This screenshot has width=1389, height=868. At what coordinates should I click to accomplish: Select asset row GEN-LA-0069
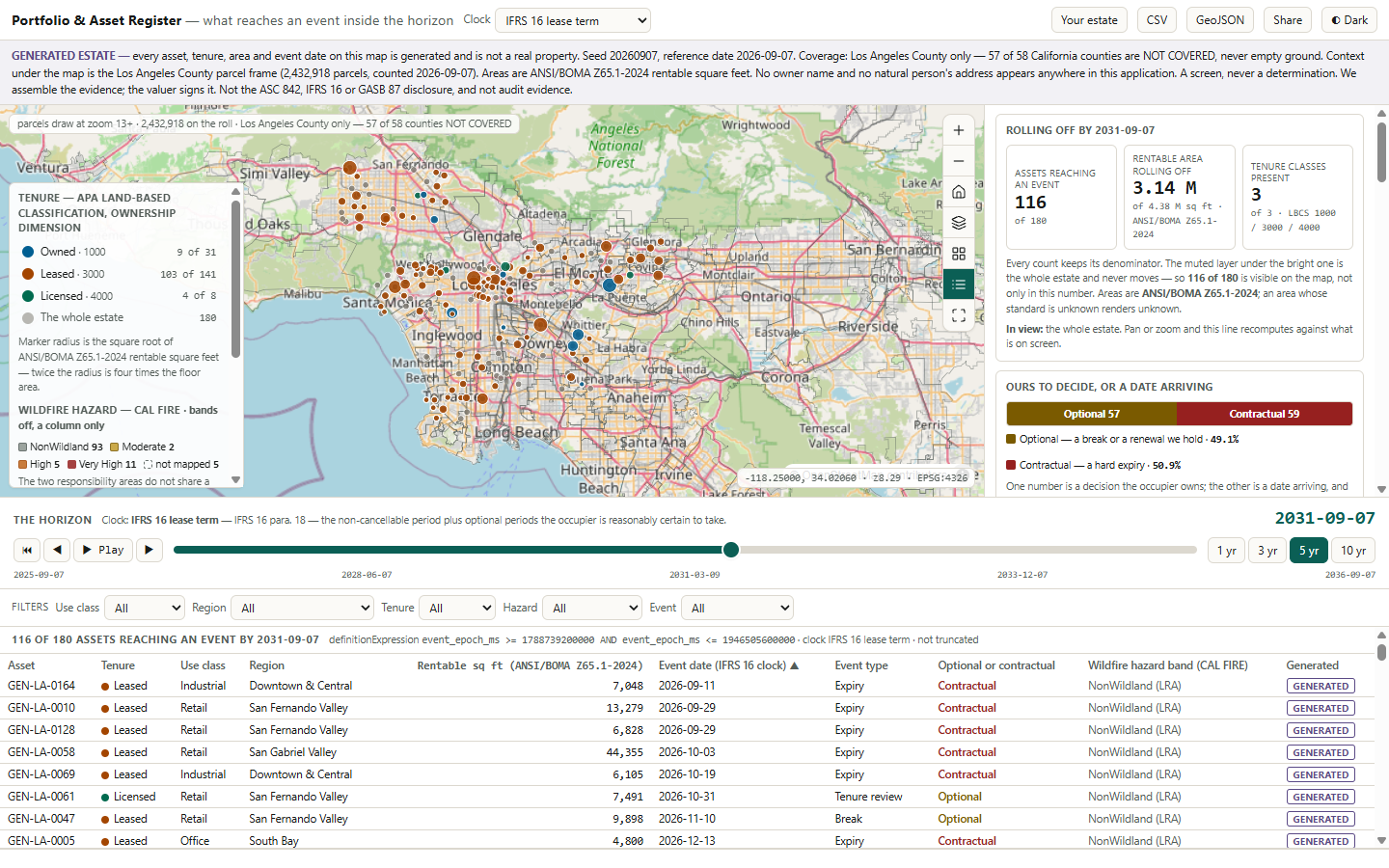point(687,774)
